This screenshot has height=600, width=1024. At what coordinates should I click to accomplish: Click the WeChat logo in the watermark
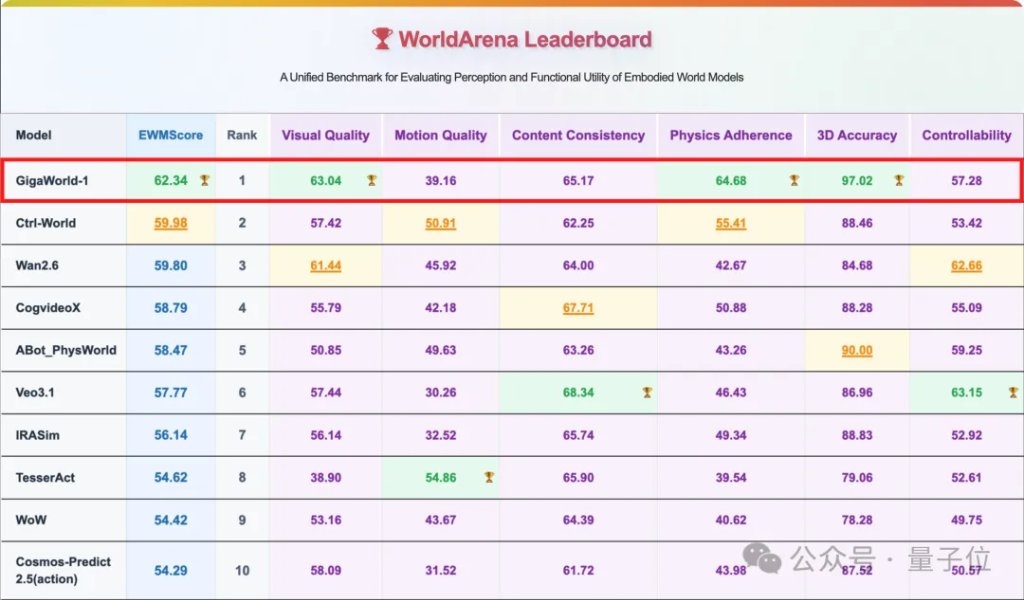click(x=767, y=558)
